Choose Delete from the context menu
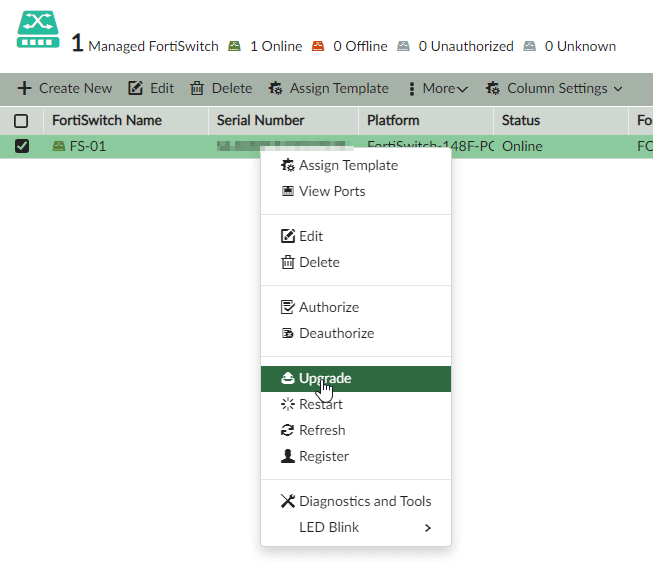Viewport: 653px width, 585px height. tap(356, 262)
